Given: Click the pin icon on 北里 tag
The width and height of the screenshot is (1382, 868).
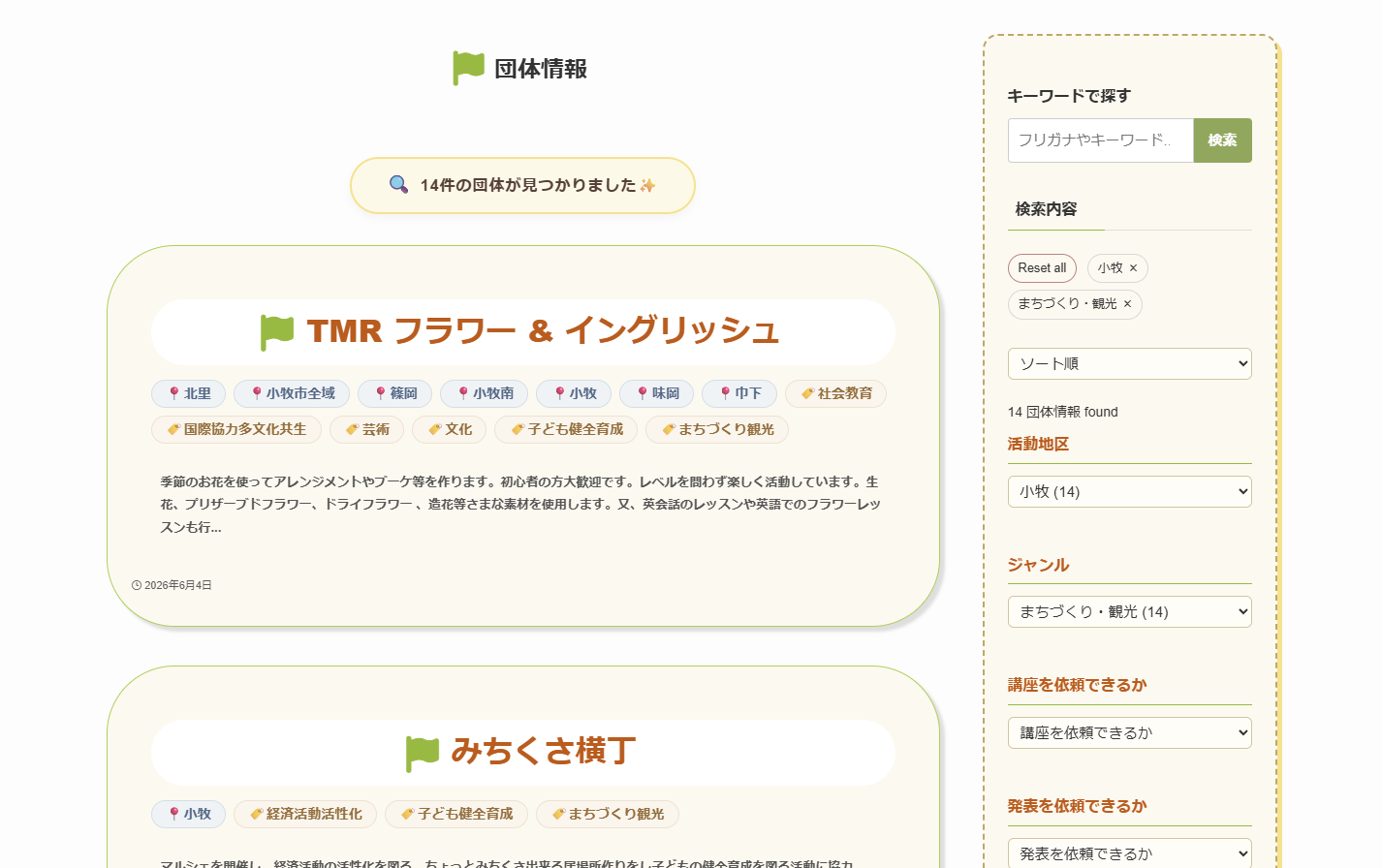Looking at the screenshot, I should tap(173, 393).
